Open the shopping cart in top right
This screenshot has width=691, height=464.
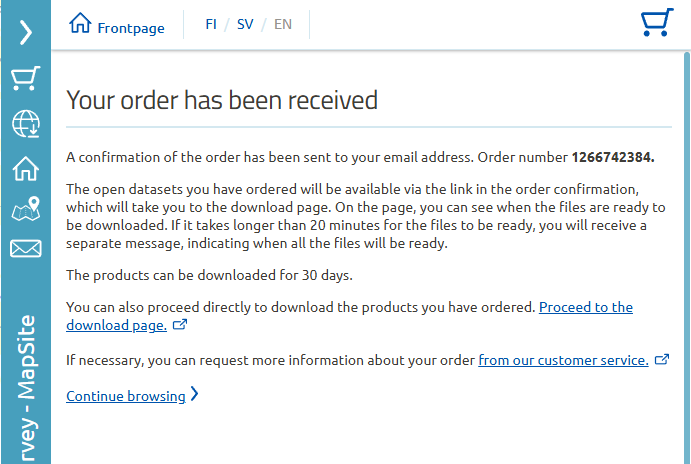tap(657, 22)
